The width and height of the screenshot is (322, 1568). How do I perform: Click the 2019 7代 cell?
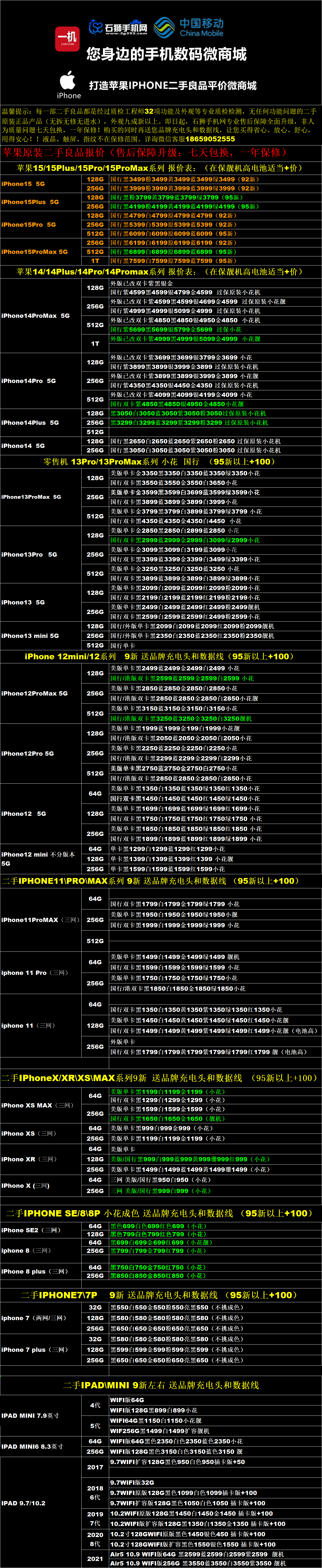(x=95, y=1519)
